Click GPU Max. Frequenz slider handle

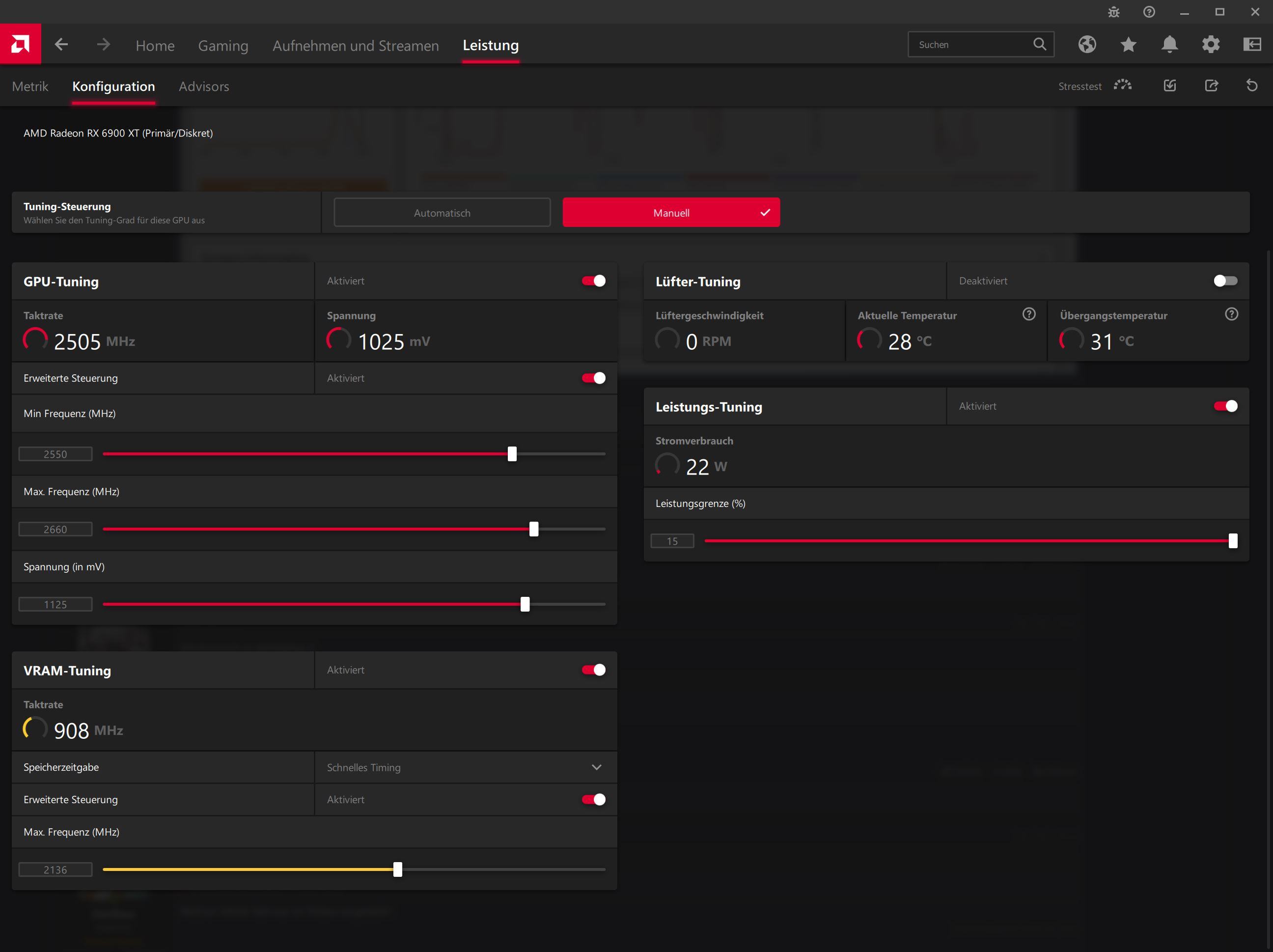[x=533, y=529]
